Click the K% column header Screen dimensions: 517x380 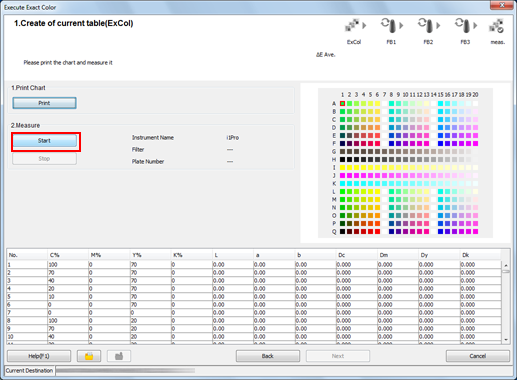coord(192,255)
